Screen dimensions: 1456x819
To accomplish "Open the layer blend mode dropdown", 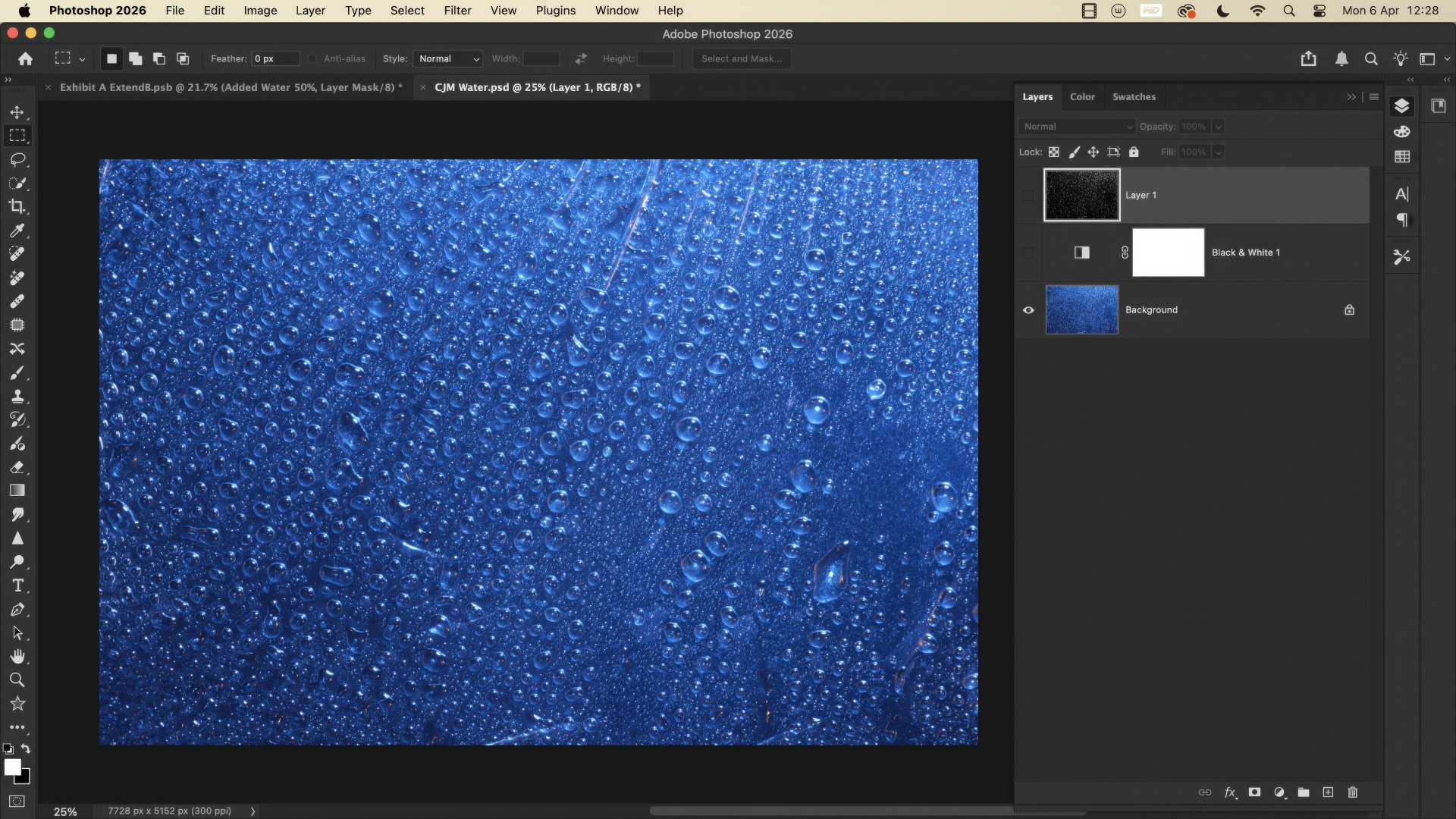I will coord(1077,127).
